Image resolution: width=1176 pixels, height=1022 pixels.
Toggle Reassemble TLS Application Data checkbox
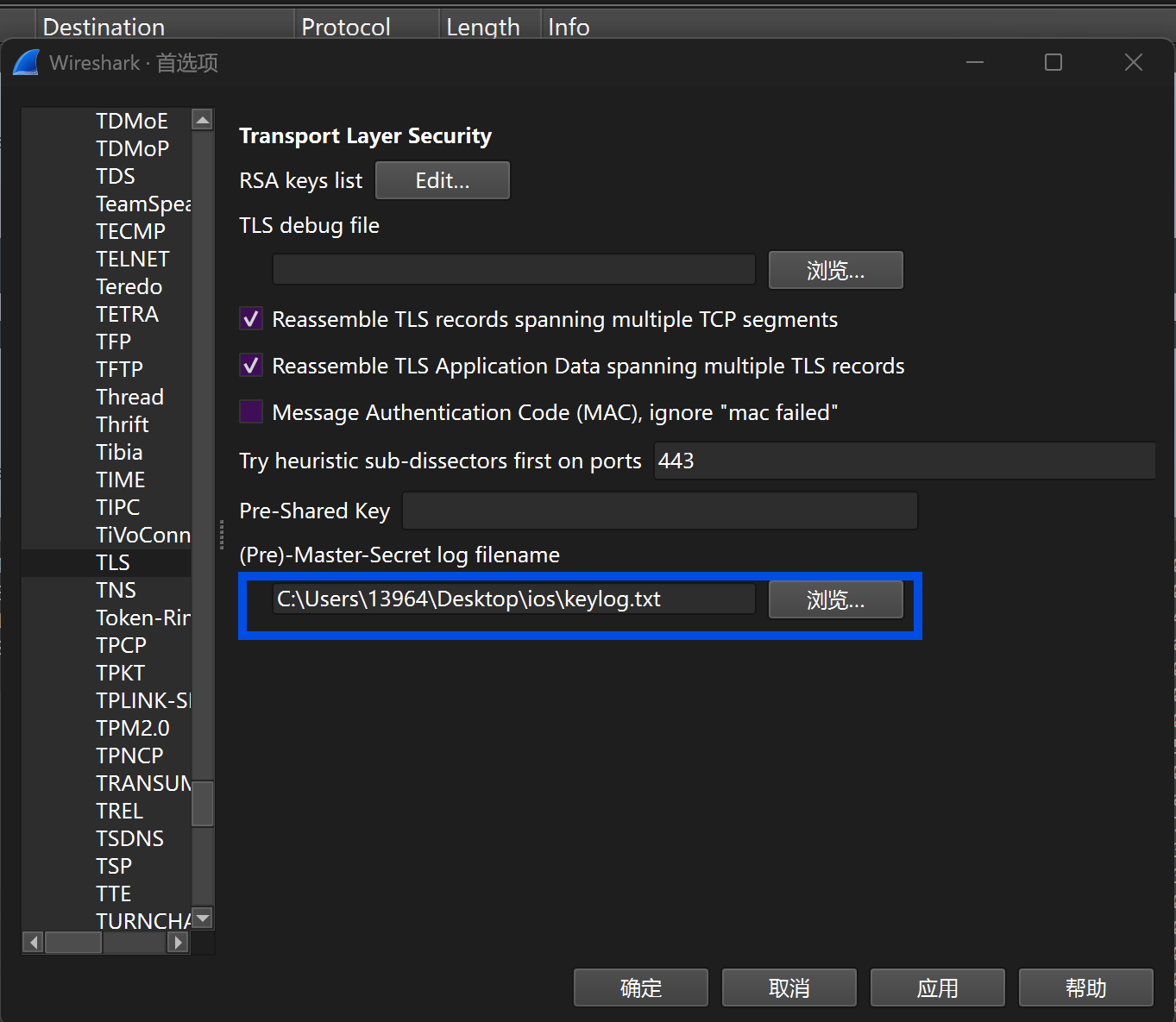coord(251,366)
